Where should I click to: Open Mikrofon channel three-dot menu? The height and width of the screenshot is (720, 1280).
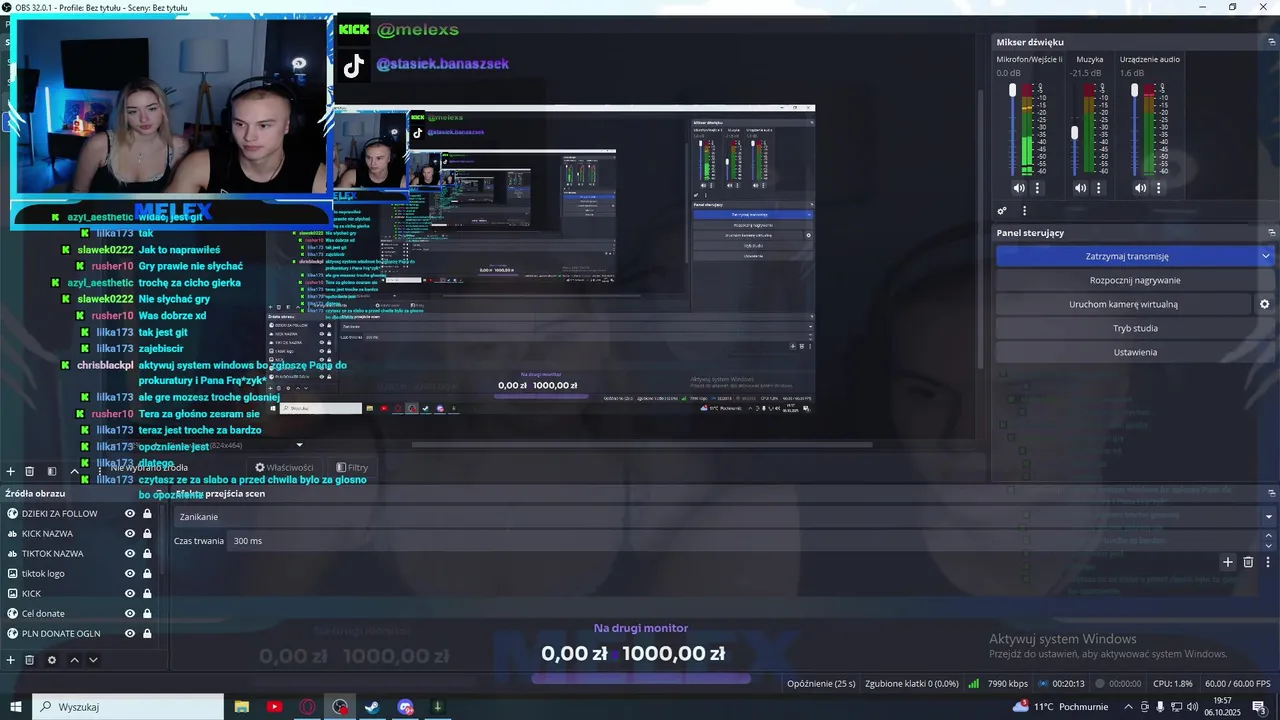click(x=1037, y=188)
